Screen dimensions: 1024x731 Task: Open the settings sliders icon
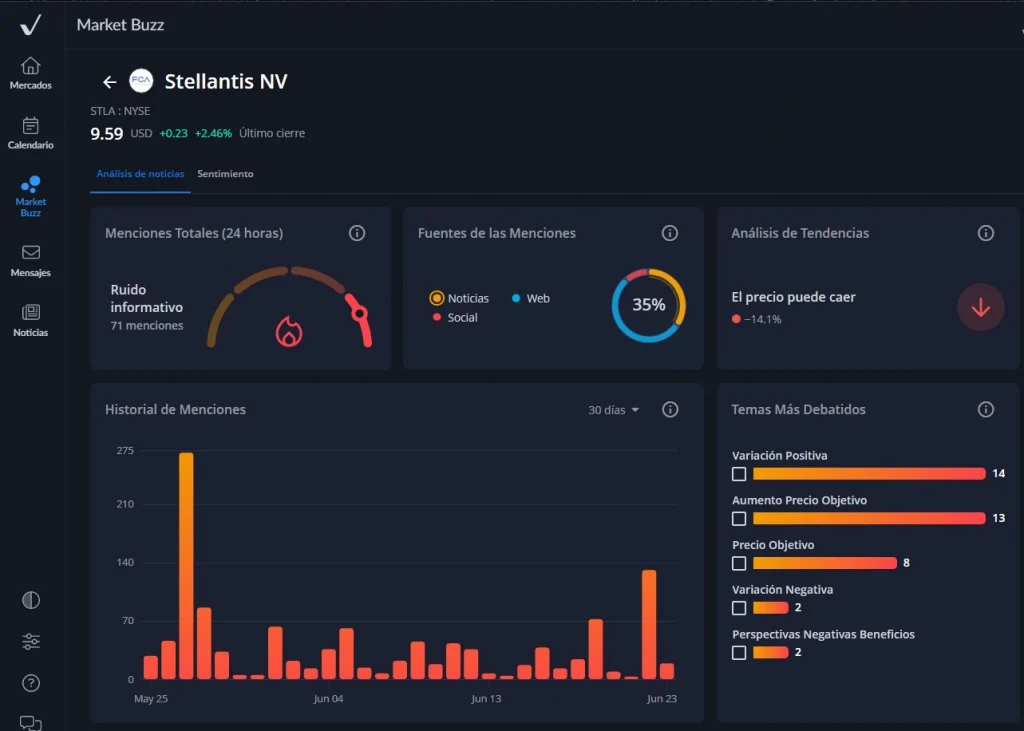(x=31, y=642)
